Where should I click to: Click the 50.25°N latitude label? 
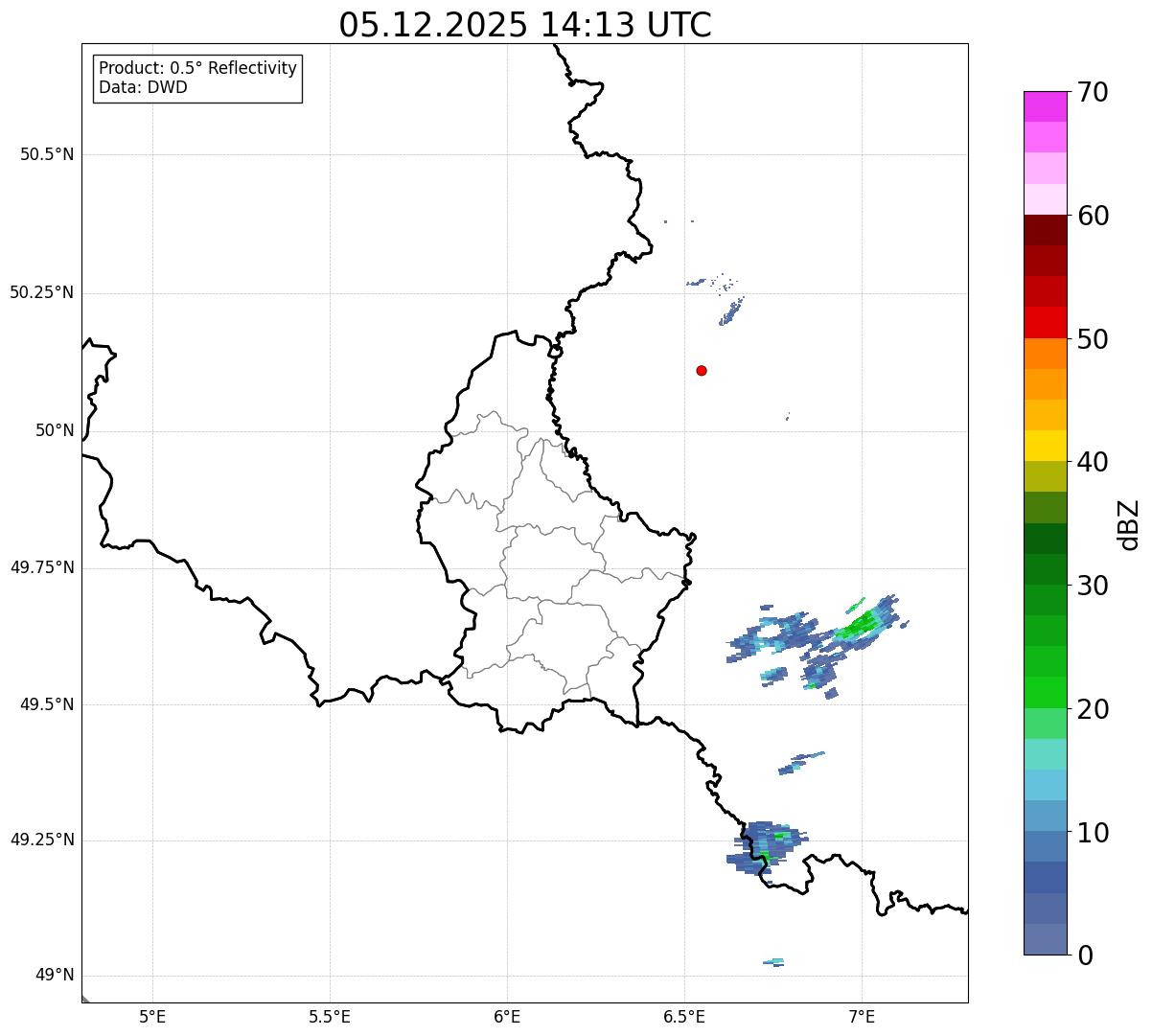(x=42, y=292)
